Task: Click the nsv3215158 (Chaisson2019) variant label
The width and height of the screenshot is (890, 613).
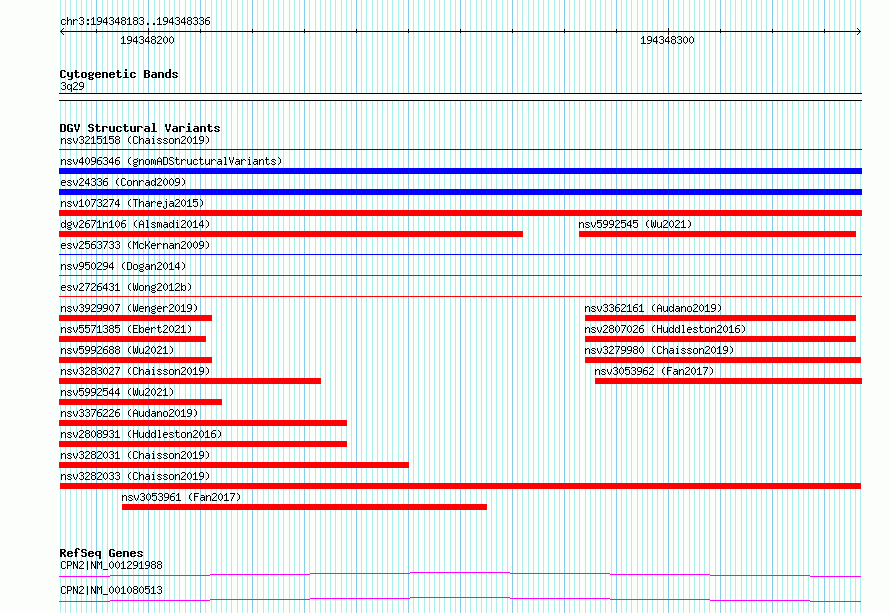Action: pyautogui.click(x=135, y=140)
